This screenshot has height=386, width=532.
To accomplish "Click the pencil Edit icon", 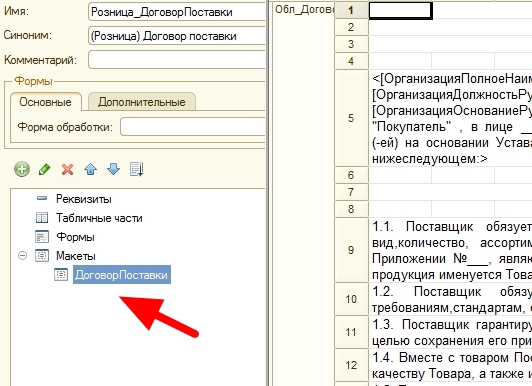I will (x=44, y=169).
